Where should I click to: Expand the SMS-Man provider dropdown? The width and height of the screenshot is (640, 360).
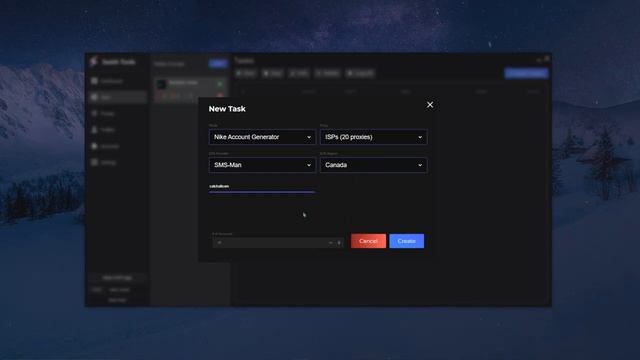click(x=262, y=165)
